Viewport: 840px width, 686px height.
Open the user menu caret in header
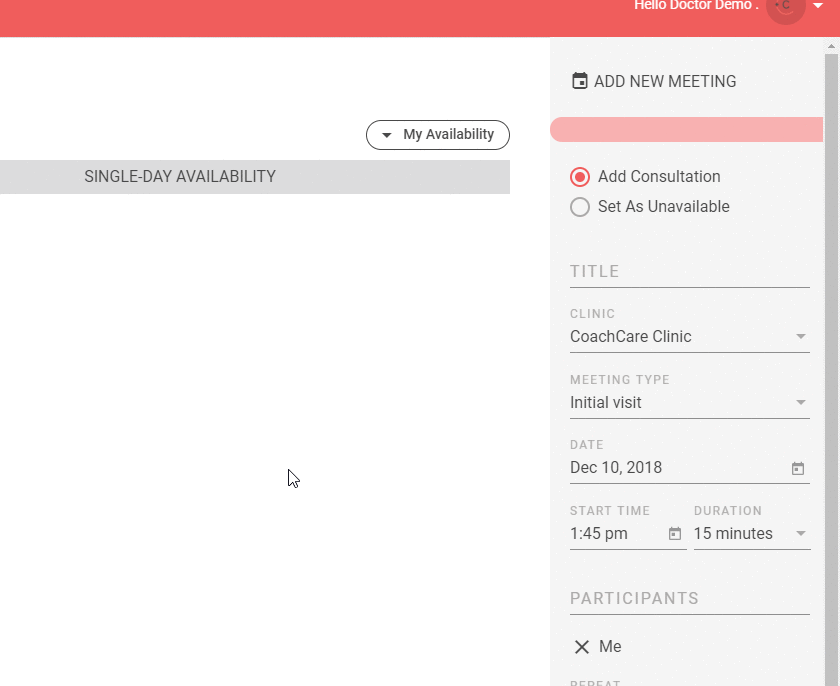[x=818, y=6]
